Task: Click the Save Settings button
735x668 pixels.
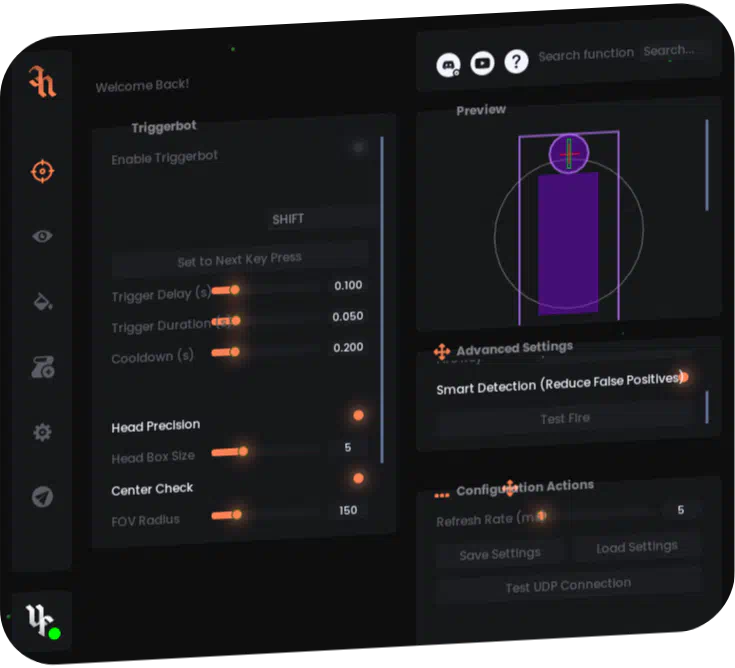Action: pyautogui.click(x=500, y=554)
